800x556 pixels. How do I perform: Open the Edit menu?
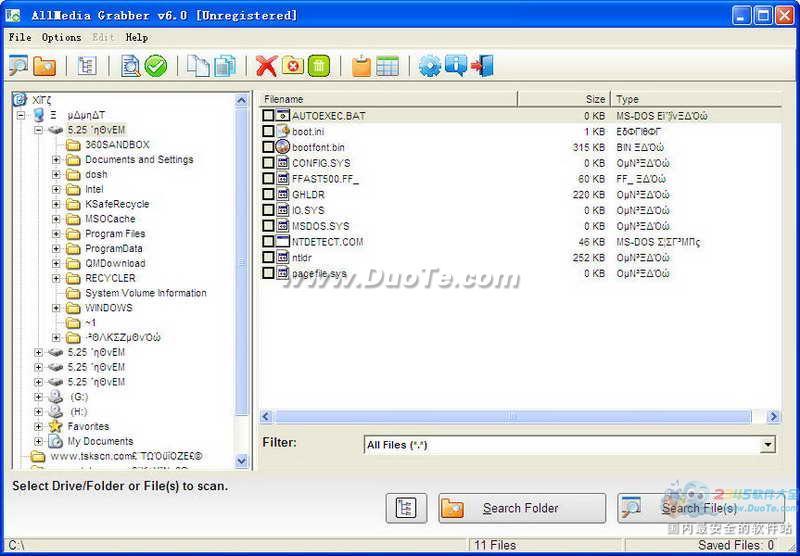(x=103, y=37)
